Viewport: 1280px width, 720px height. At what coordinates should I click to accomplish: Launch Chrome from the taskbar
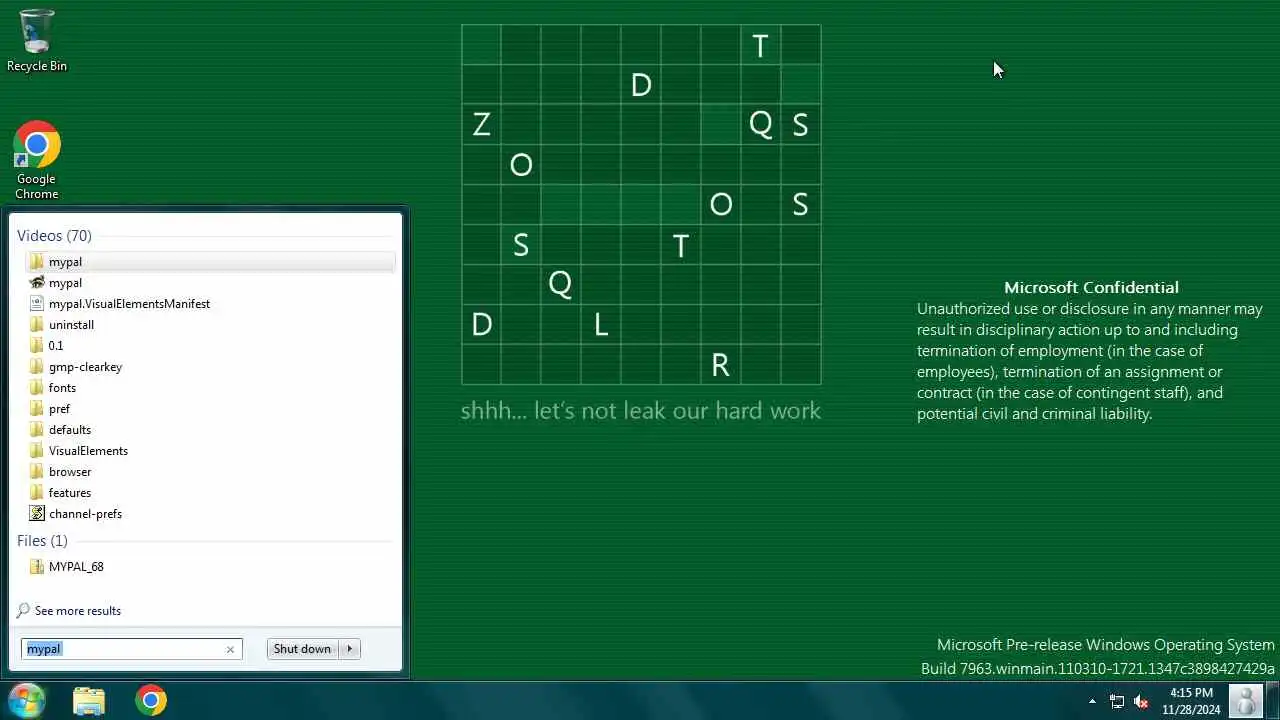(x=151, y=700)
